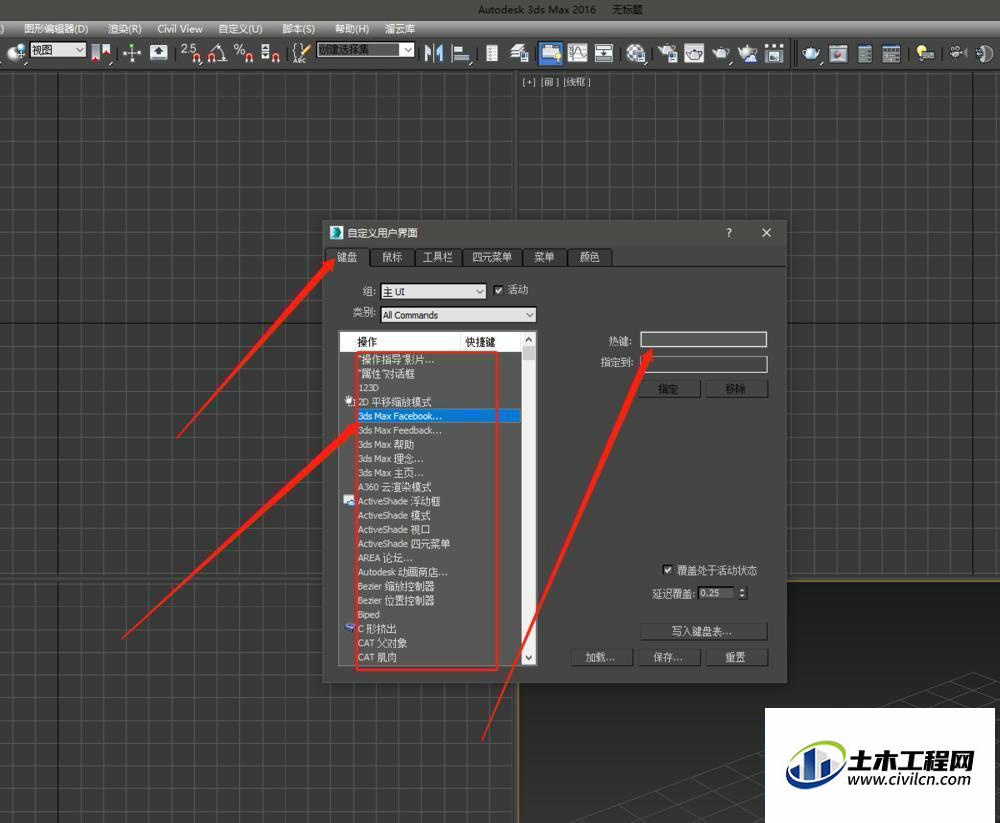This screenshot has width=1000, height=823.
Task: Toggle the Spinner Snap tool
Action: click(x=270, y=52)
